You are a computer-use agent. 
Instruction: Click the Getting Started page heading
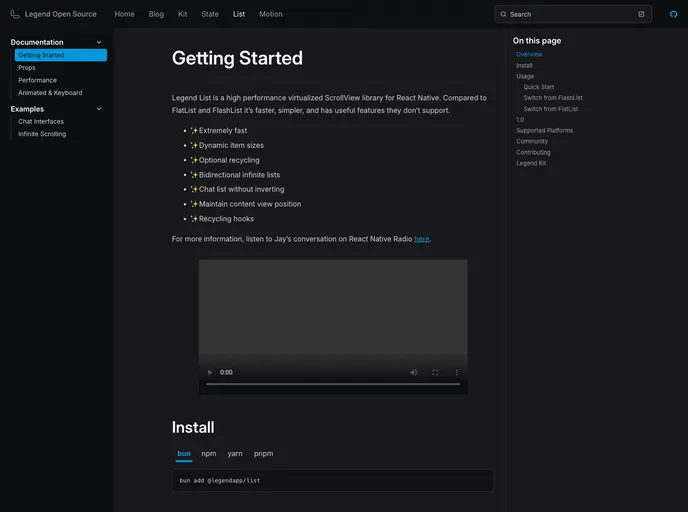click(237, 58)
